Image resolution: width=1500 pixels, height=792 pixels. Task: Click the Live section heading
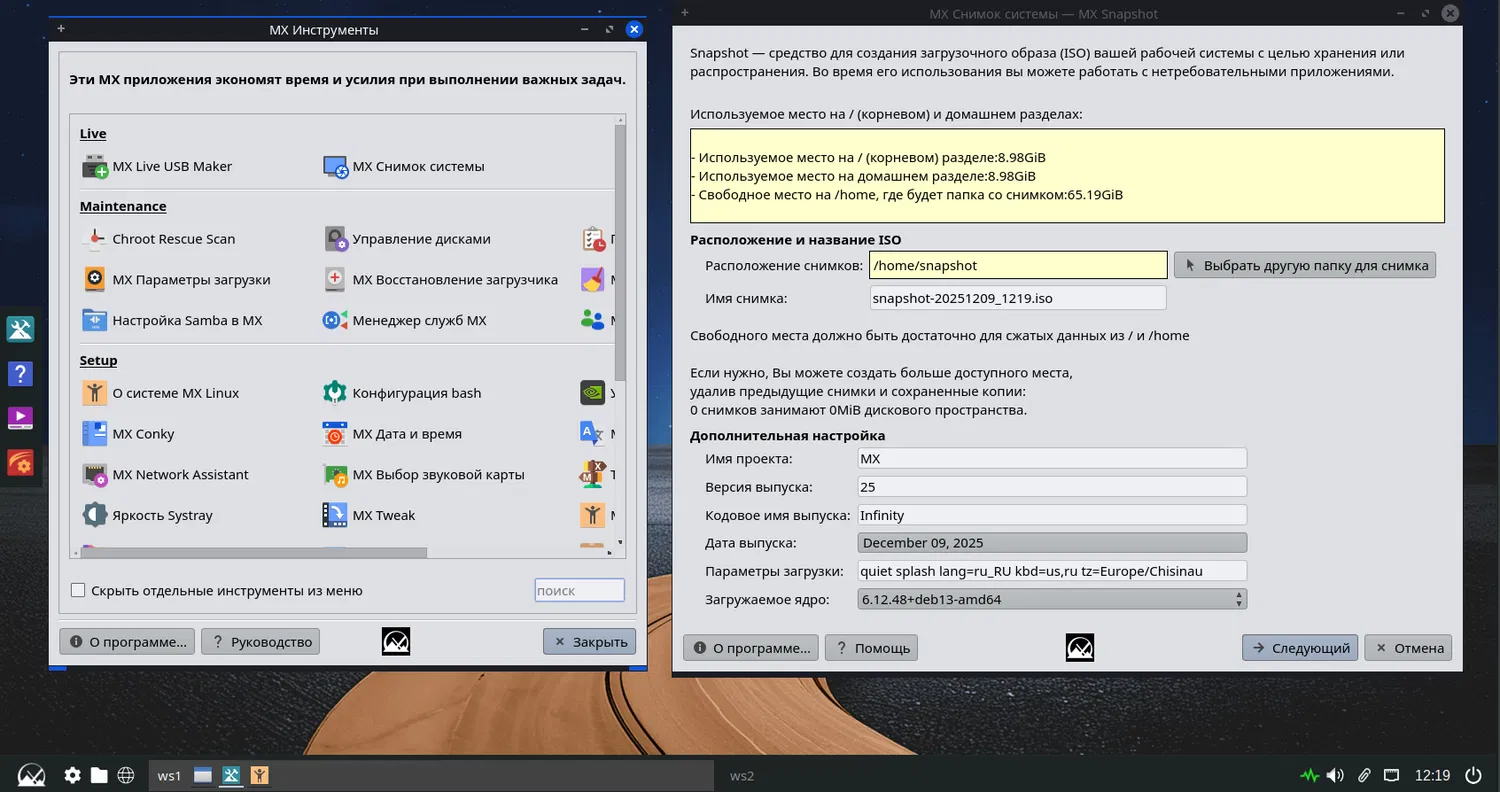[x=93, y=134]
